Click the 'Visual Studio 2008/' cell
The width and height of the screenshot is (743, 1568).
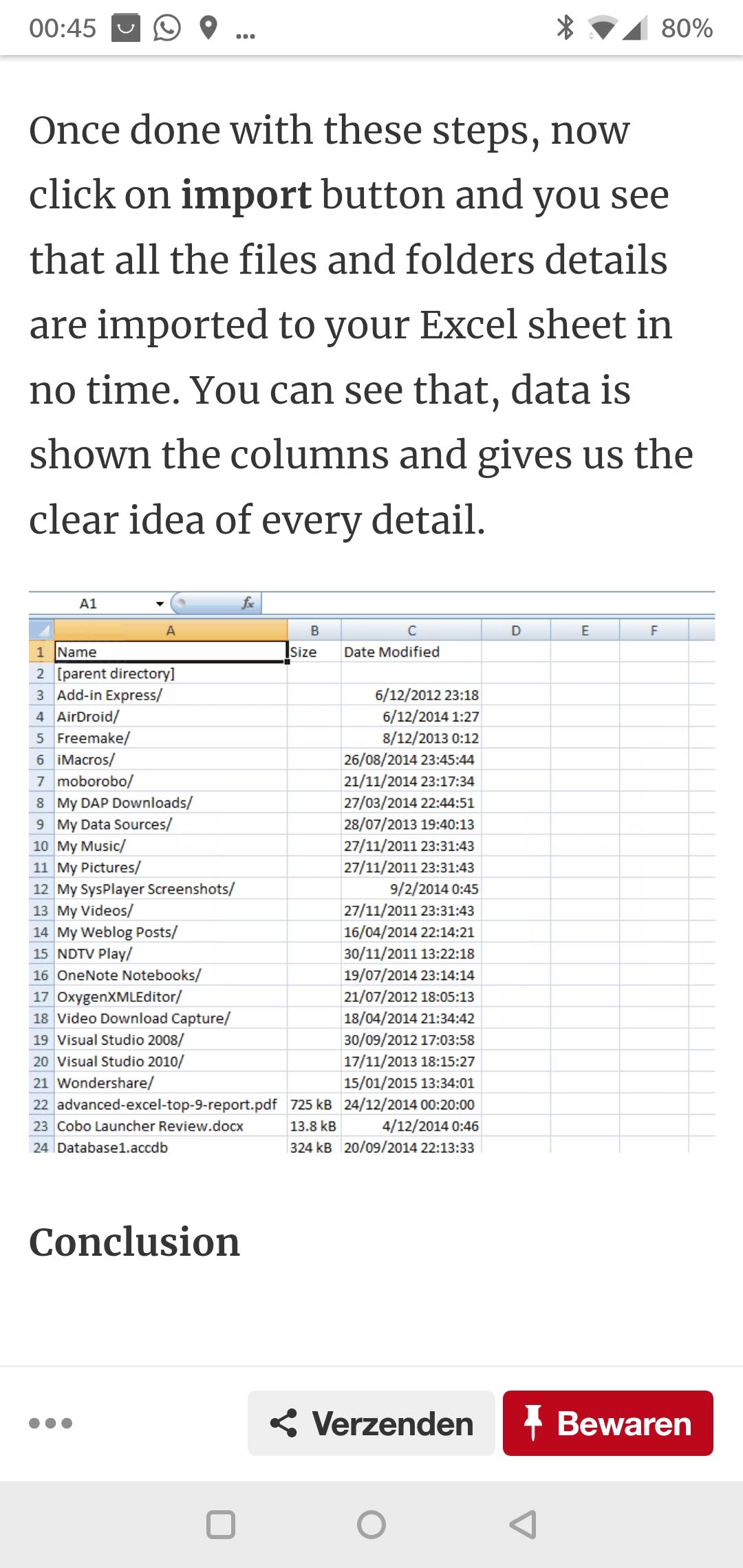(x=171, y=1040)
